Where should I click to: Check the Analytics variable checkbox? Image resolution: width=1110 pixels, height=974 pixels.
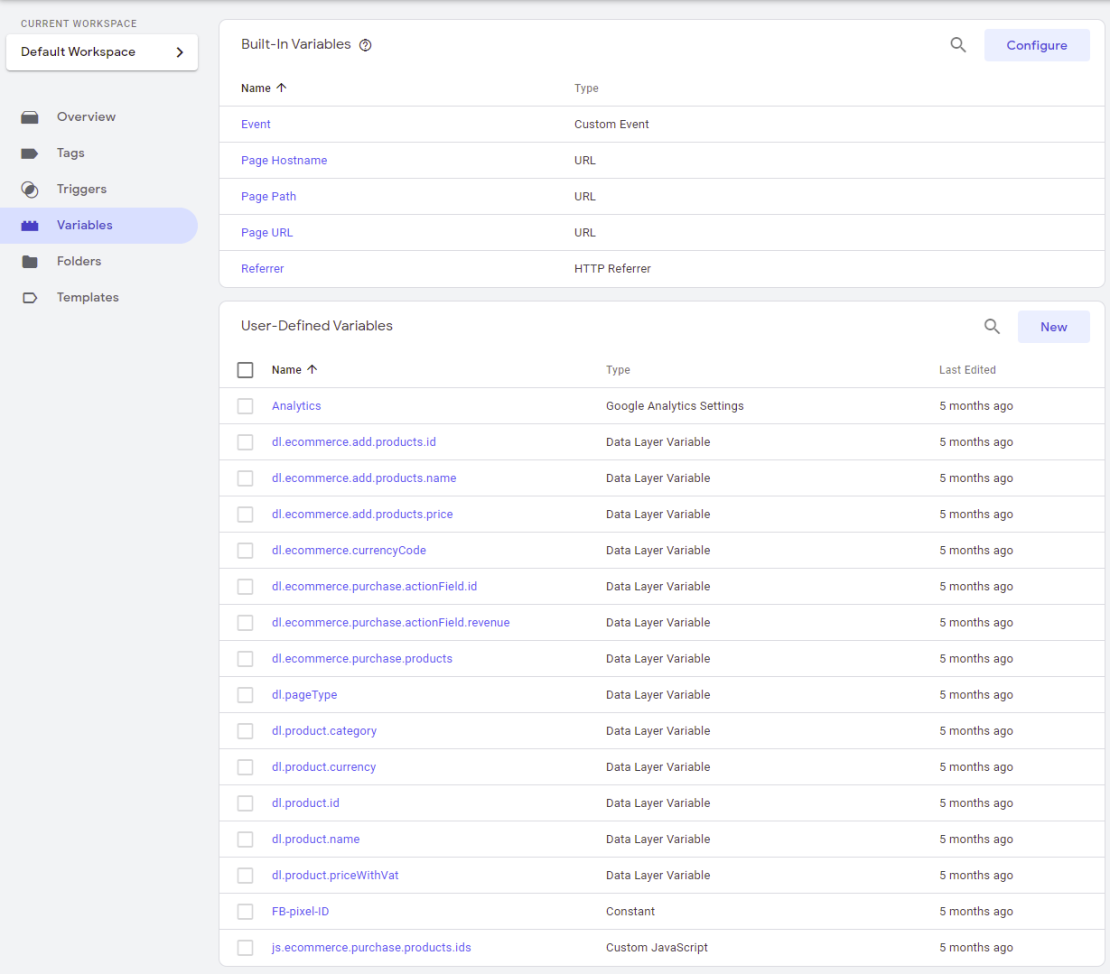coord(246,406)
